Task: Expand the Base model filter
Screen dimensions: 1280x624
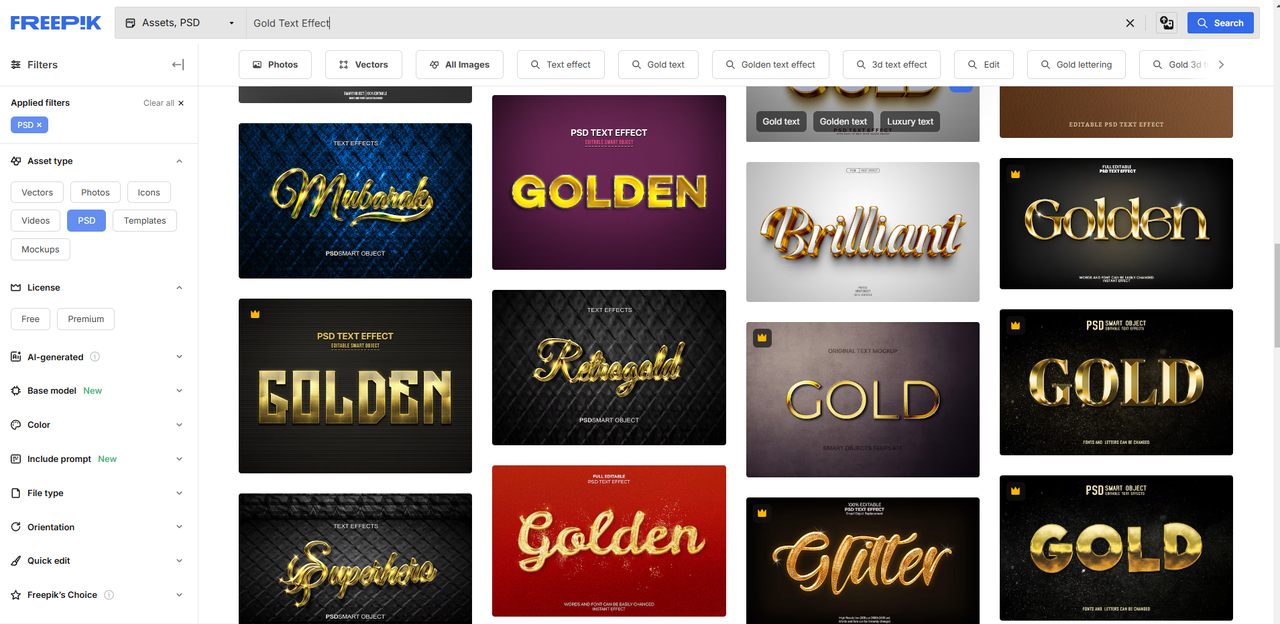Action: pos(179,391)
